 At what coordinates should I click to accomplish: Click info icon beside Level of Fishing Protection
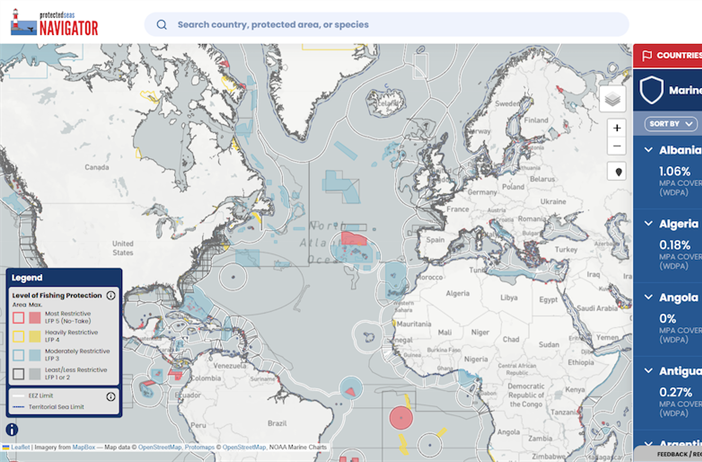pyautogui.click(x=111, y=295)
